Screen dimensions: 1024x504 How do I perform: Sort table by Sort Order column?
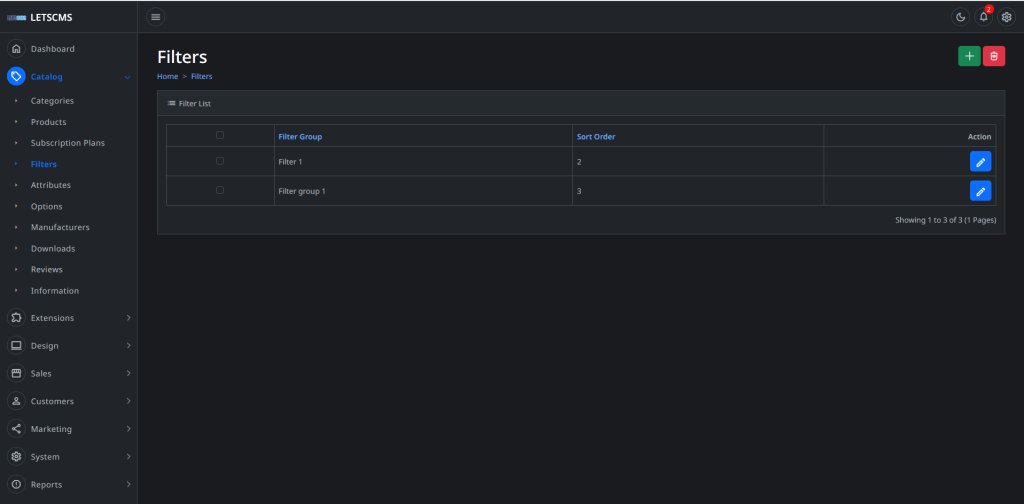[596, 136]
